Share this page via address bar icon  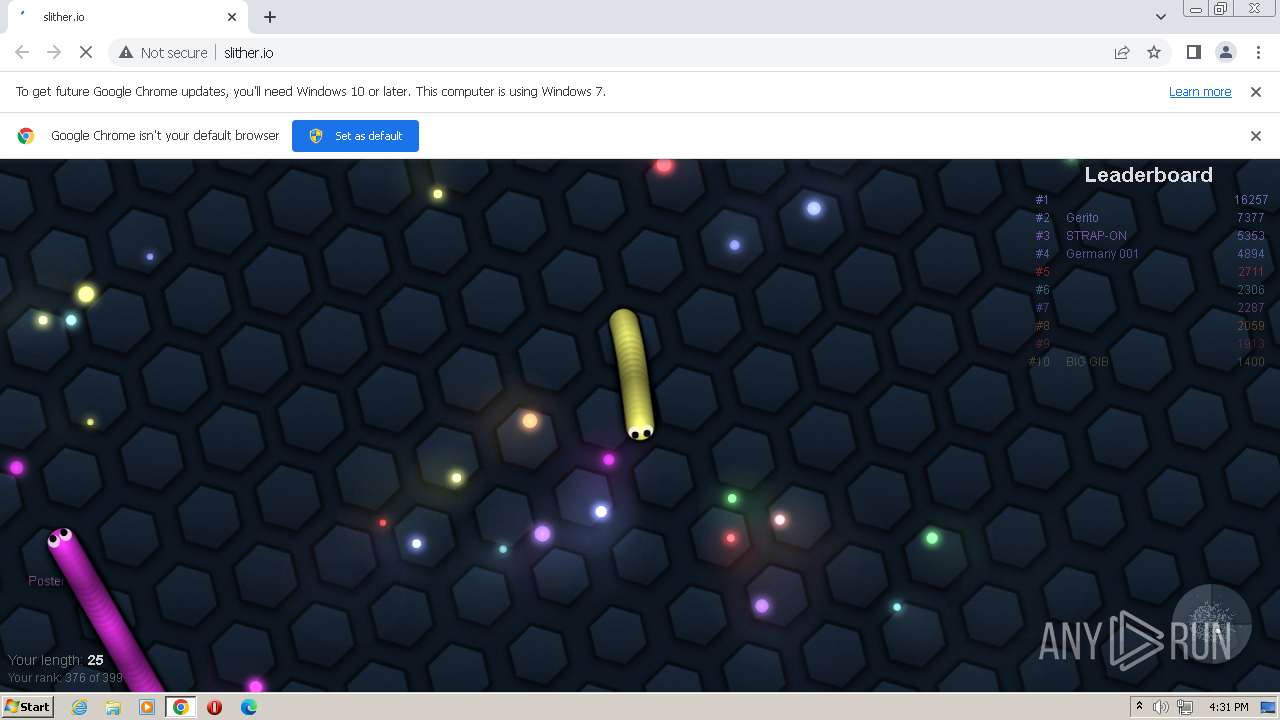click(1122, 52)
